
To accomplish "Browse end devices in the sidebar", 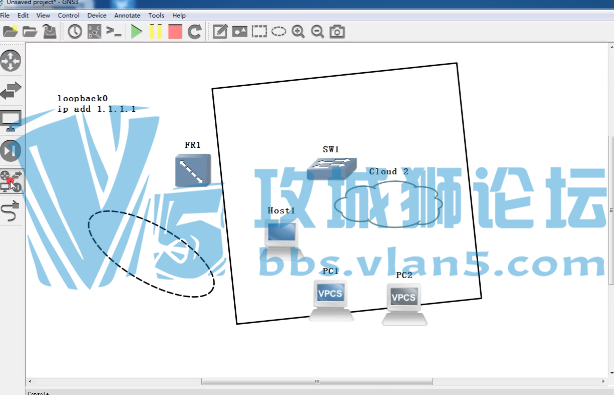I will tap(11, 121).
